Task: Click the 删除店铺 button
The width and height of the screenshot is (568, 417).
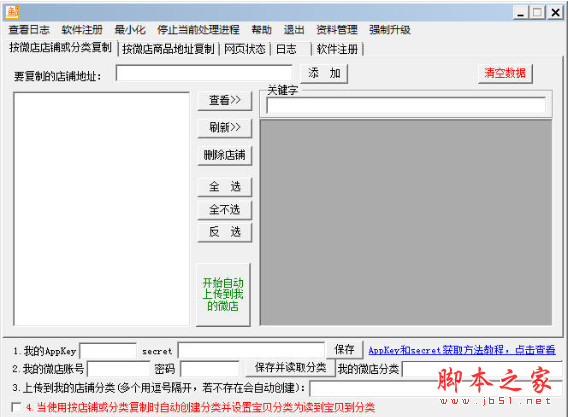Action: point(225,155)
